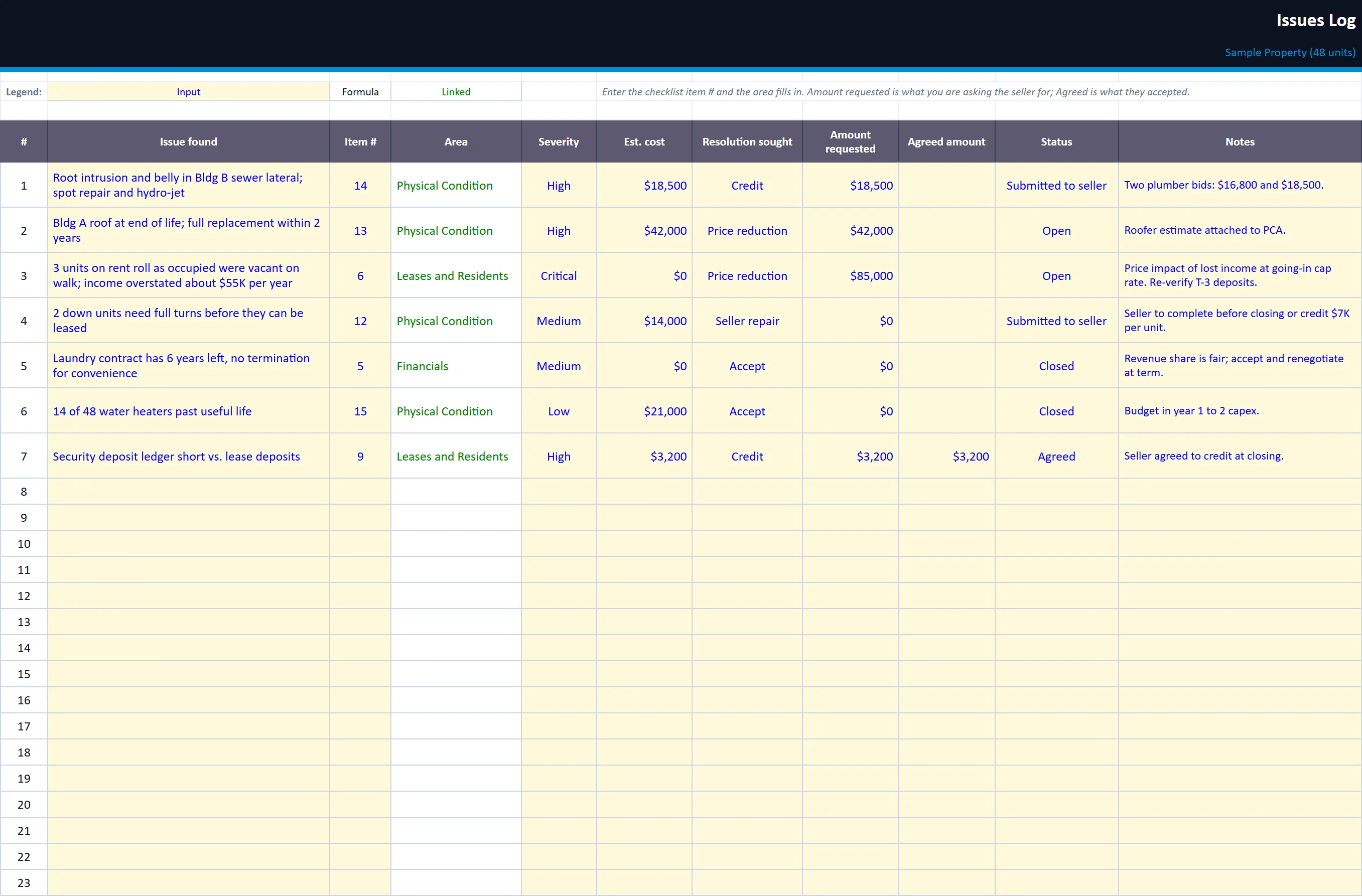Click the 'Resolution sought' column header
The width and height of the screenshot is (1362, 896).
[x=747, y=141]
